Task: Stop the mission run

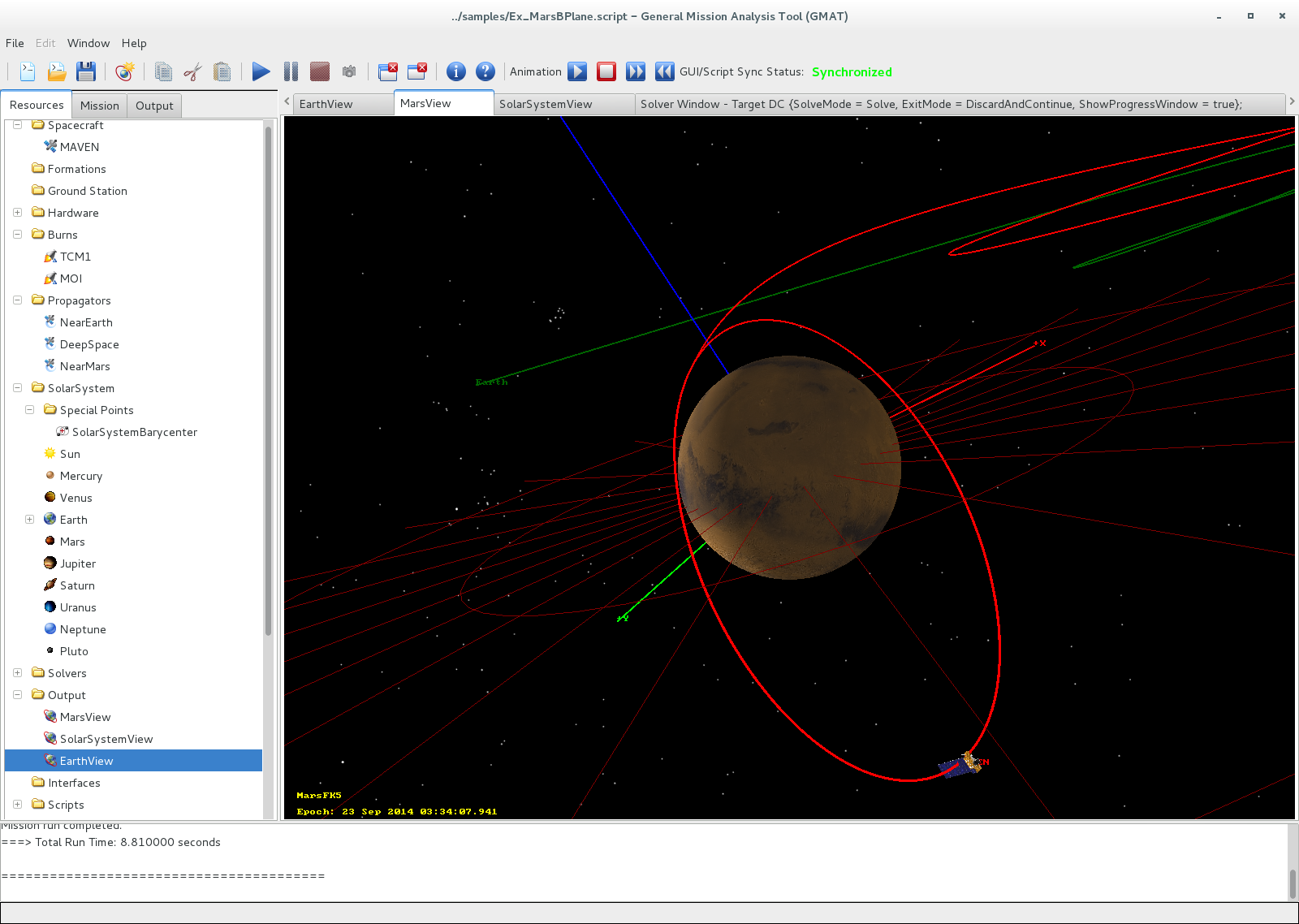Action: [x=320, y=71]
